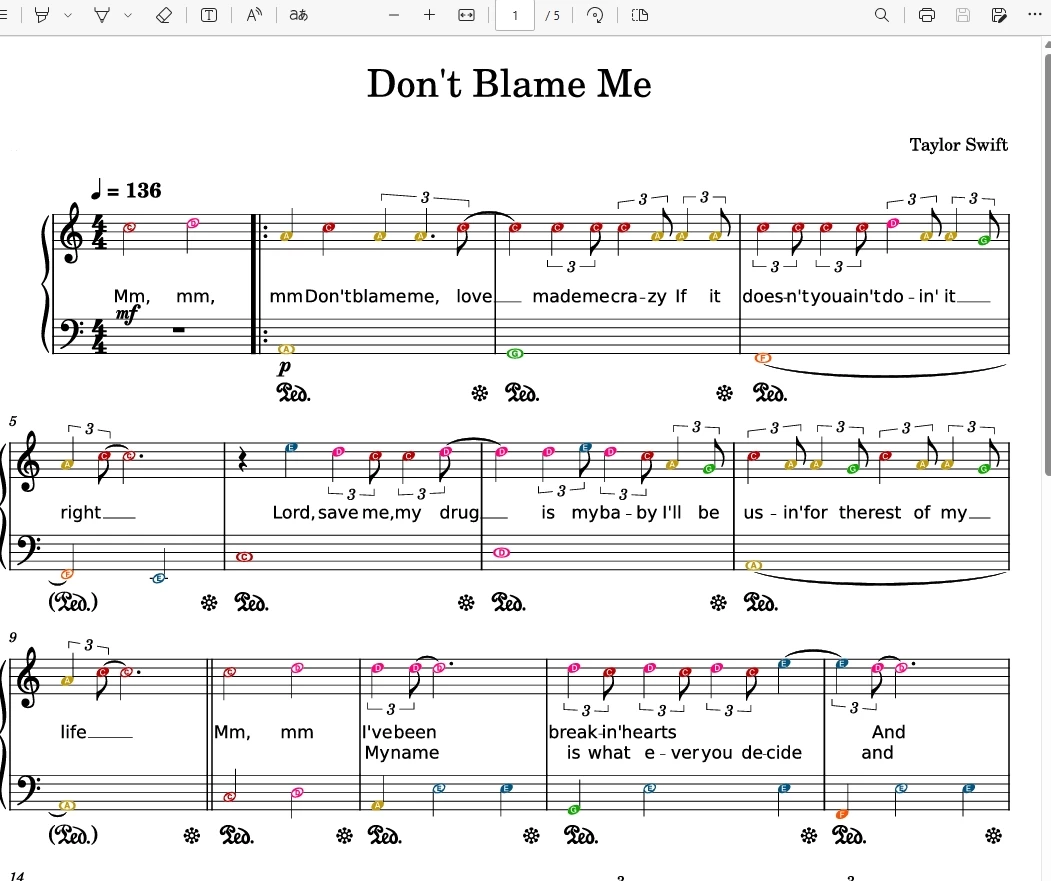This screenshot has height=881, width=1051.
Task: Click Save as icon with pencil
Action: 999,15
